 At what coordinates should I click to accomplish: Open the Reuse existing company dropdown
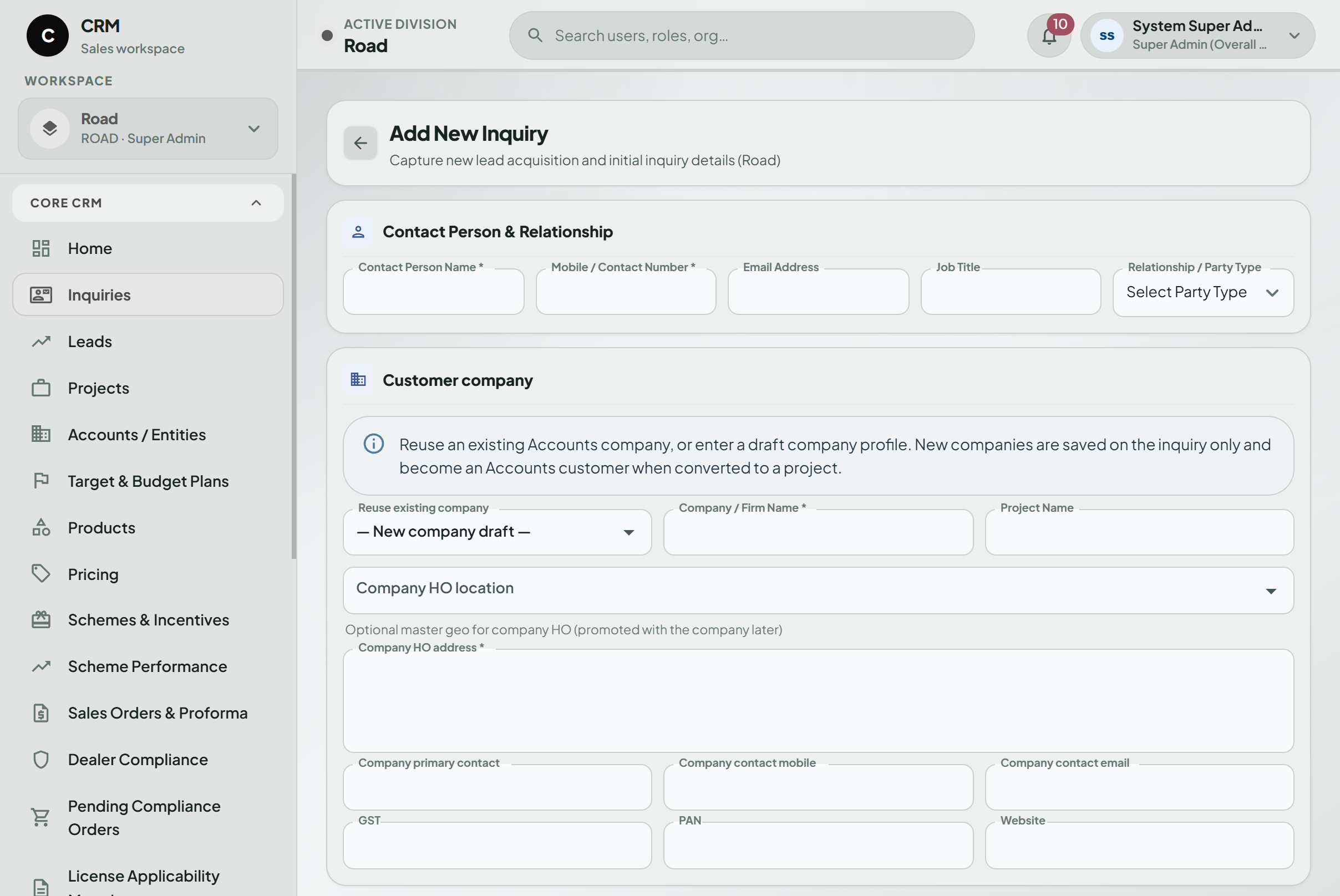[498, 532]
